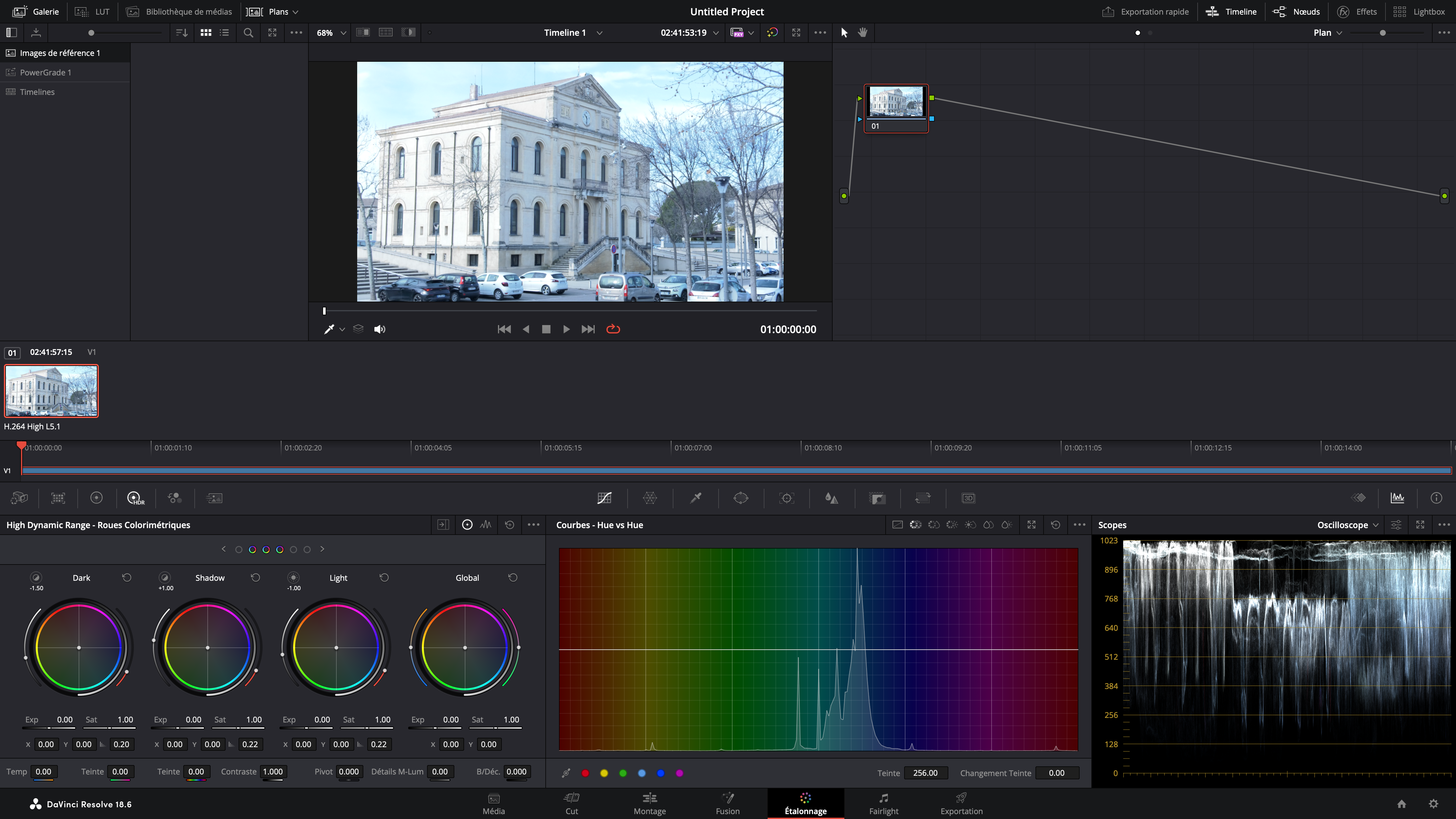
Task: Open the Curves palette icon
Action: [604, 498]
